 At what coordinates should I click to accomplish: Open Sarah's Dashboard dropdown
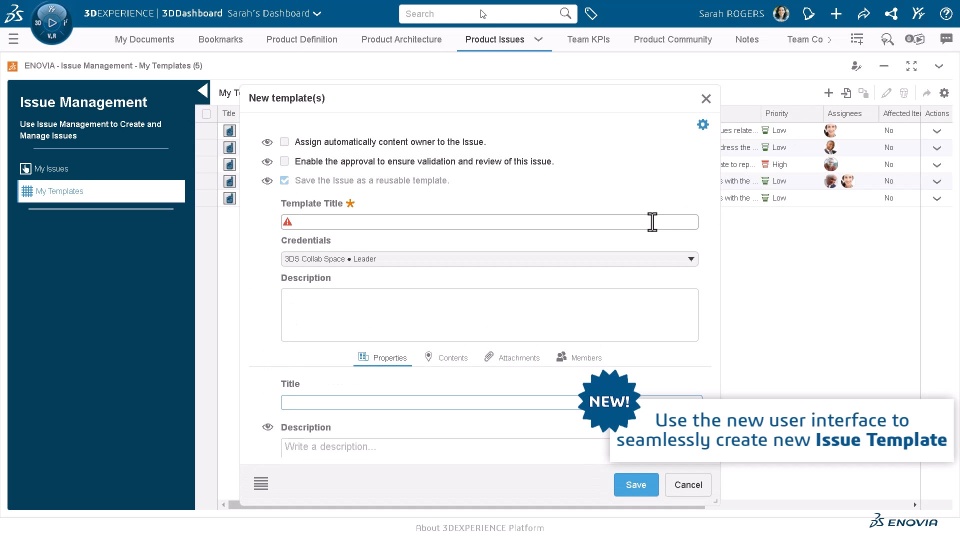274,13
